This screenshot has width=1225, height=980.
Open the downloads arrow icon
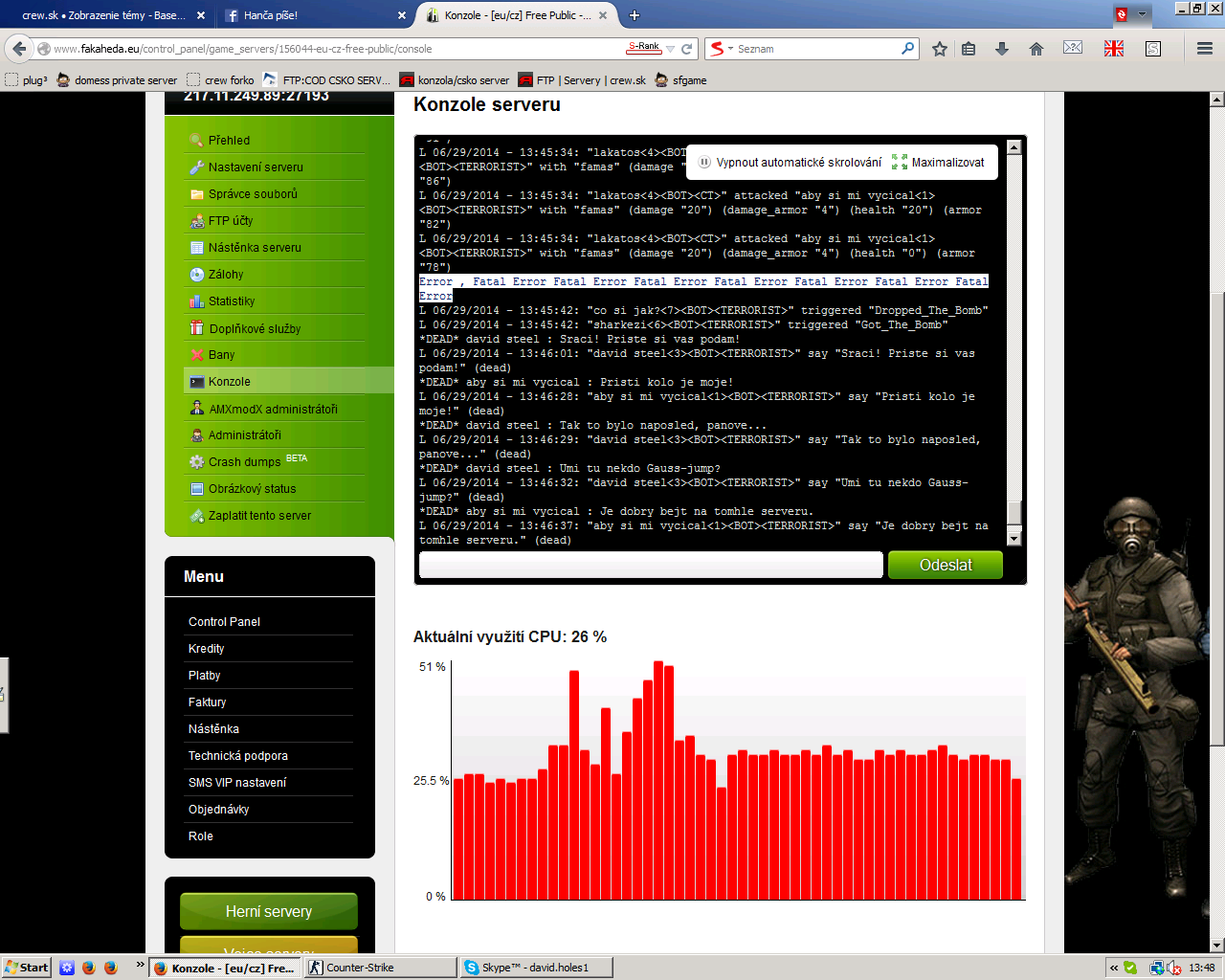(x=1002, y=49)
